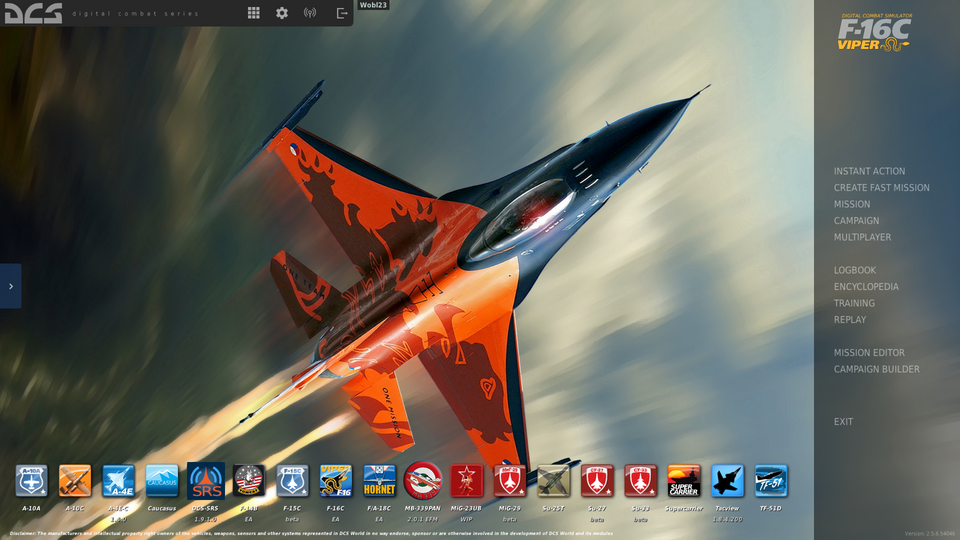
Task: Expand the left side panel arrow
Action: click(x=10, y=286)
